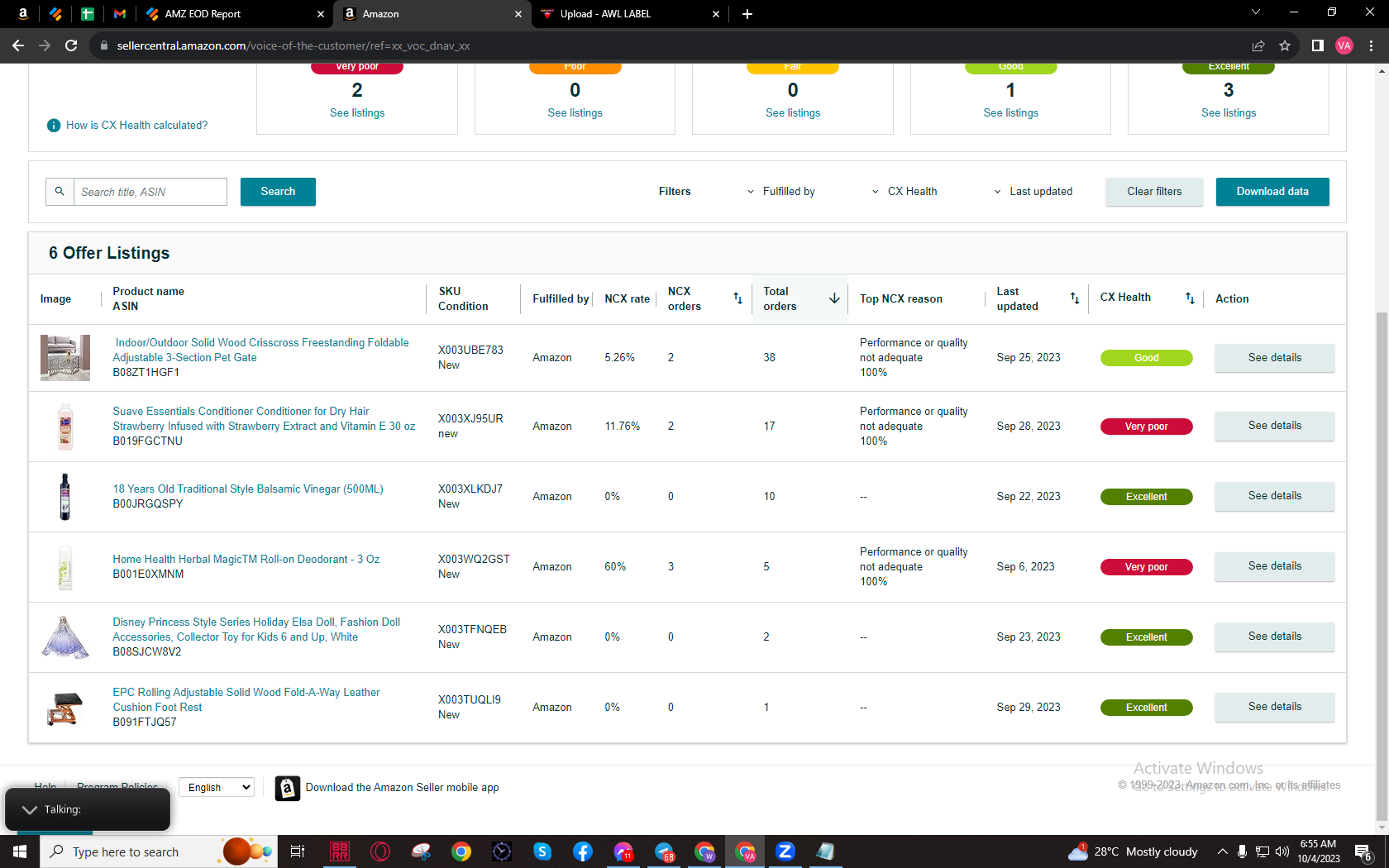Click Download data
1389x868 pixels.
(1272, 192)
